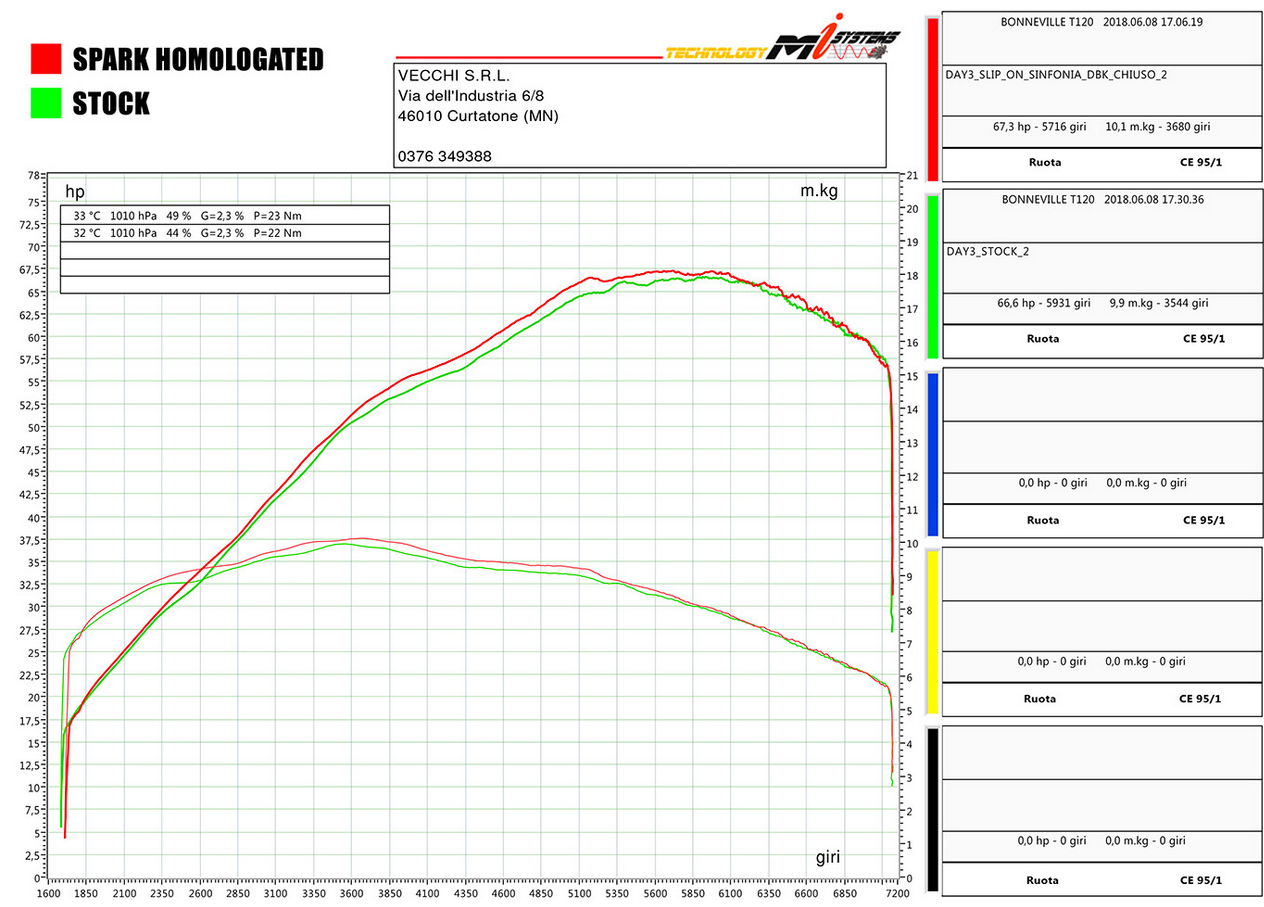The image size is (1264, 907).
Task: Click the red square beside SPARK HOMOLOGATED
Action: [46, 59]
